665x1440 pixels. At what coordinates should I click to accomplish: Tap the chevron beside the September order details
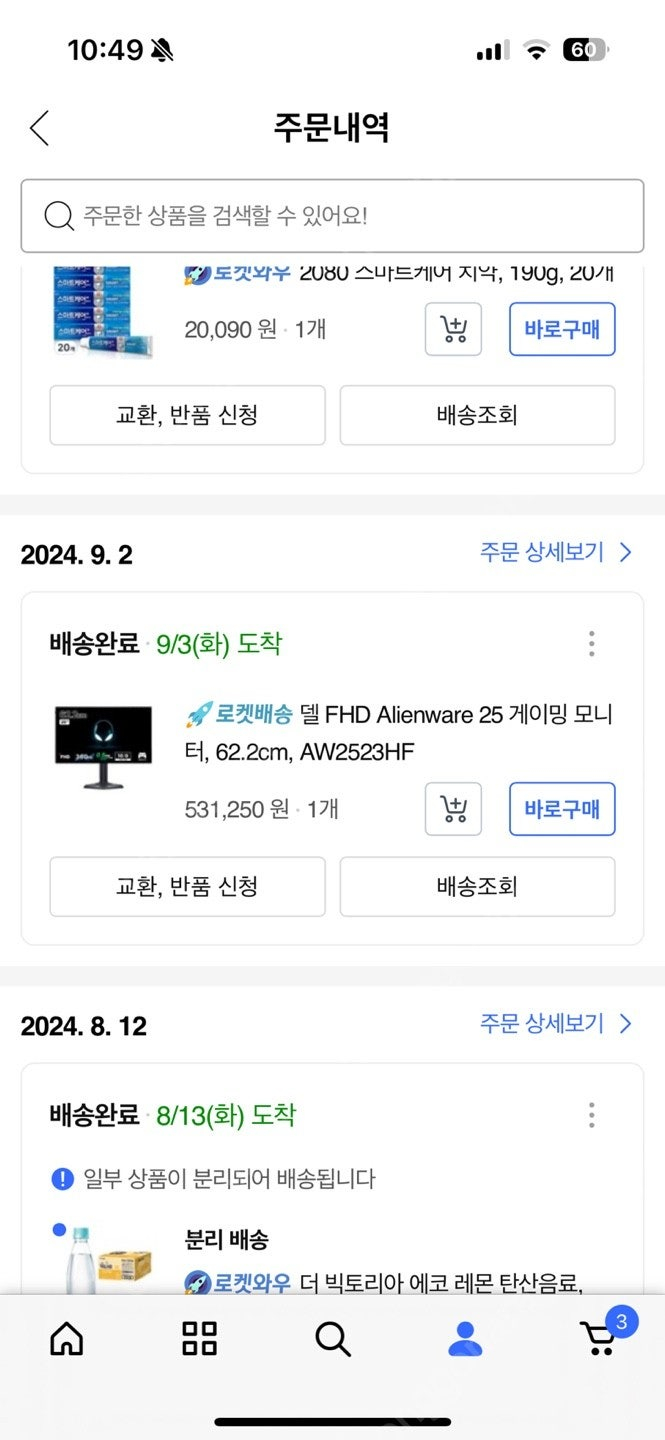pyautogui.click(x=625, y=551)
